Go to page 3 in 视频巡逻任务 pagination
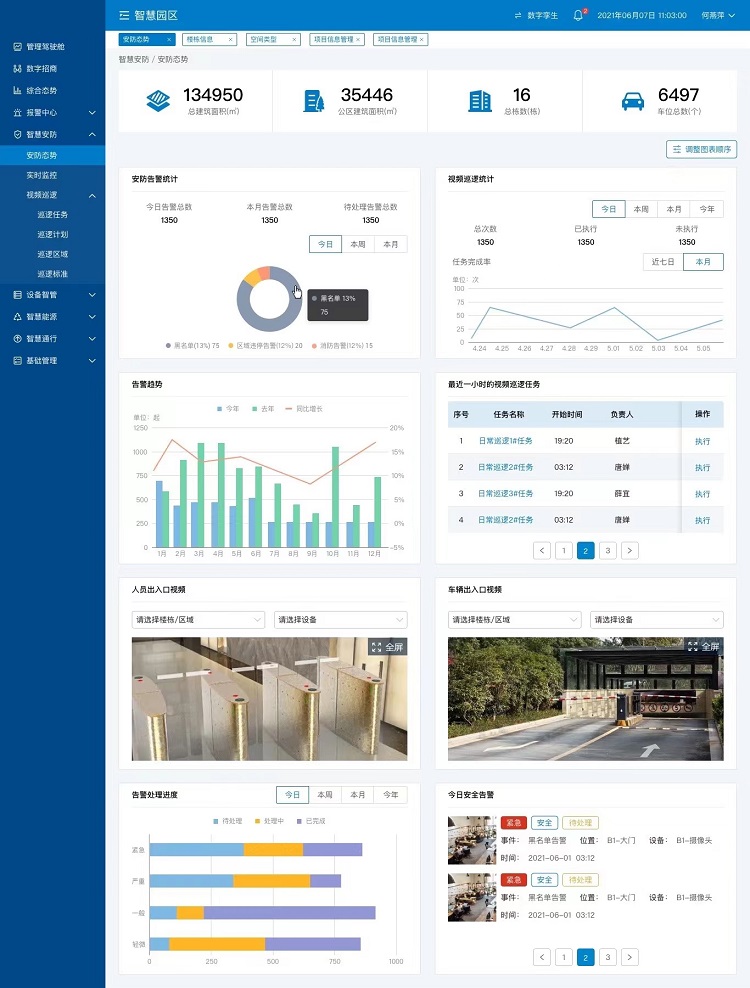The height and width of the screenshot is (988, 750). (608, 551)
